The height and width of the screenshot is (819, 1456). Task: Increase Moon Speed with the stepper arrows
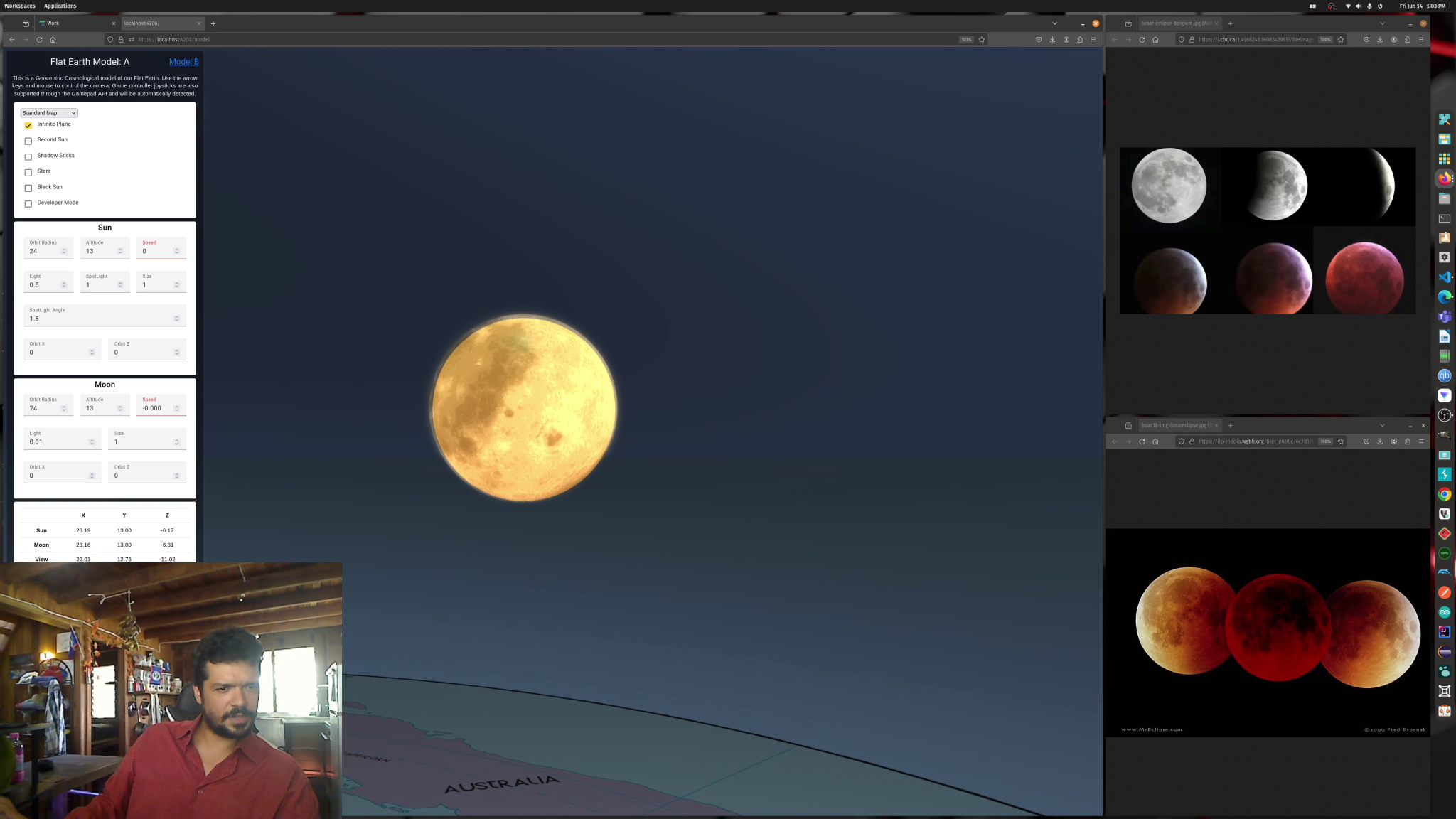tap(176, 406)
